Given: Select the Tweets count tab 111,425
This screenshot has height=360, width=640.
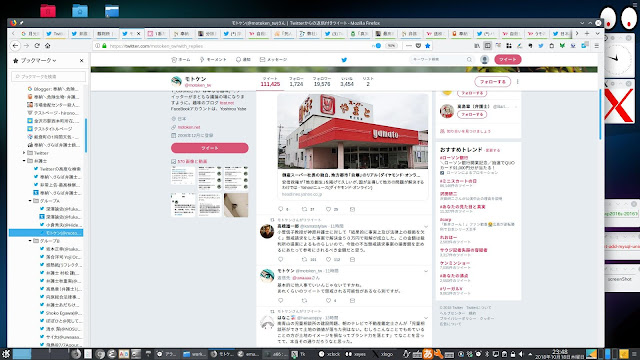Looking at the screenshot, I should pyautogui.click(x=270, y=82).
